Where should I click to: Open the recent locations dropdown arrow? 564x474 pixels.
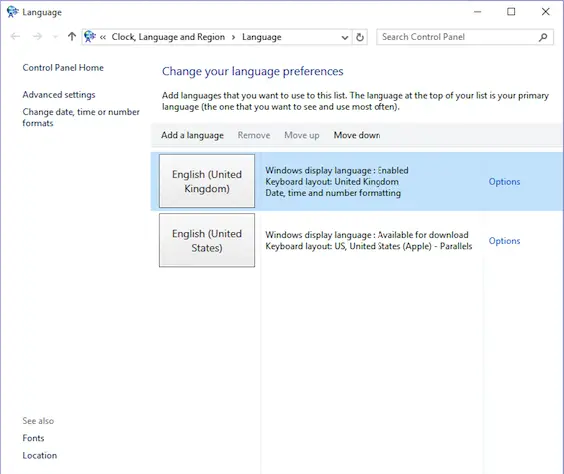[55, 37]
